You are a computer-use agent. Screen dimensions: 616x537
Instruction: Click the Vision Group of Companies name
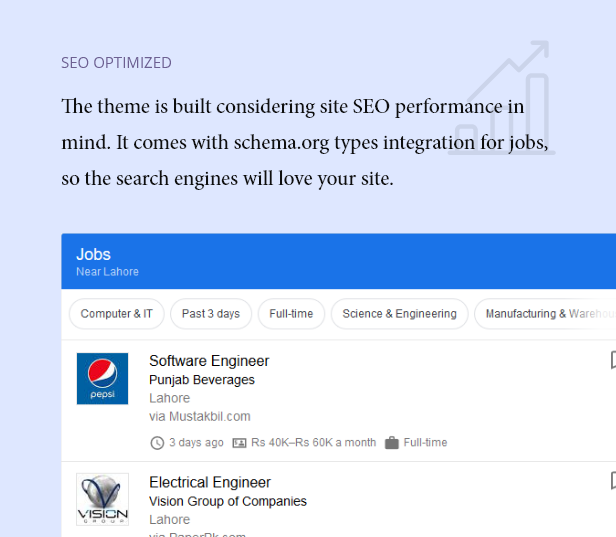[228, 501]
